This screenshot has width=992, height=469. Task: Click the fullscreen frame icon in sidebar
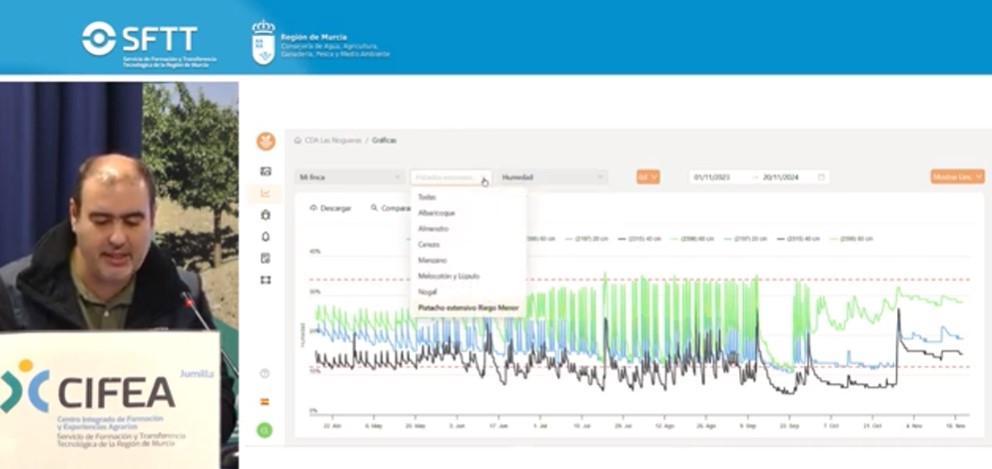266,280
